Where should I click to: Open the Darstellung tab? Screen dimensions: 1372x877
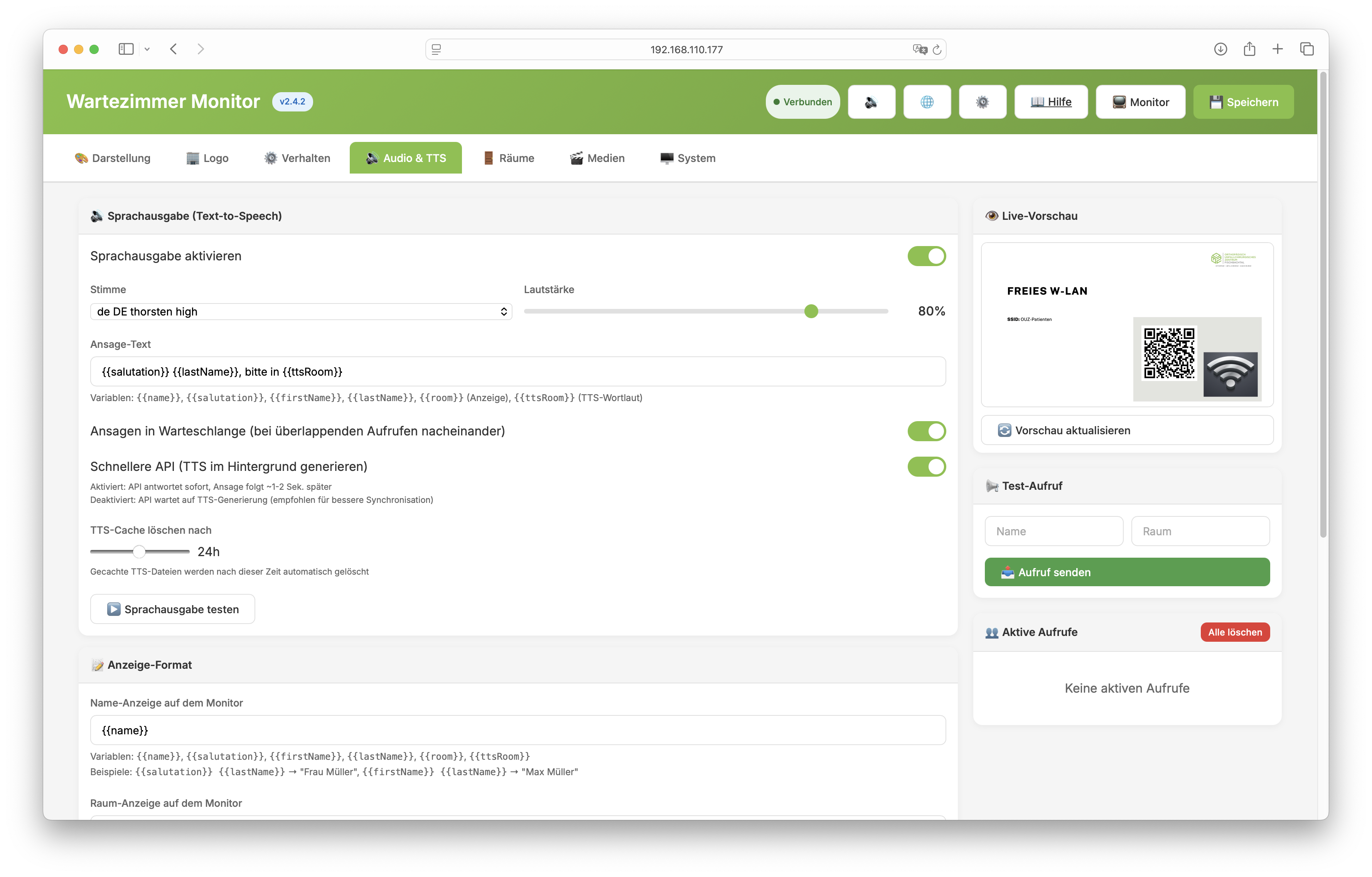(x=112, y=158)
